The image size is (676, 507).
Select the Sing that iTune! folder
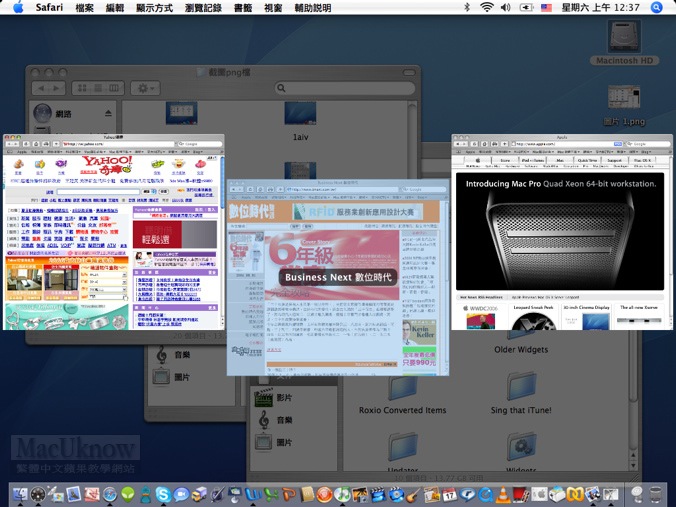pyautogui.click(x=521, y=393)
